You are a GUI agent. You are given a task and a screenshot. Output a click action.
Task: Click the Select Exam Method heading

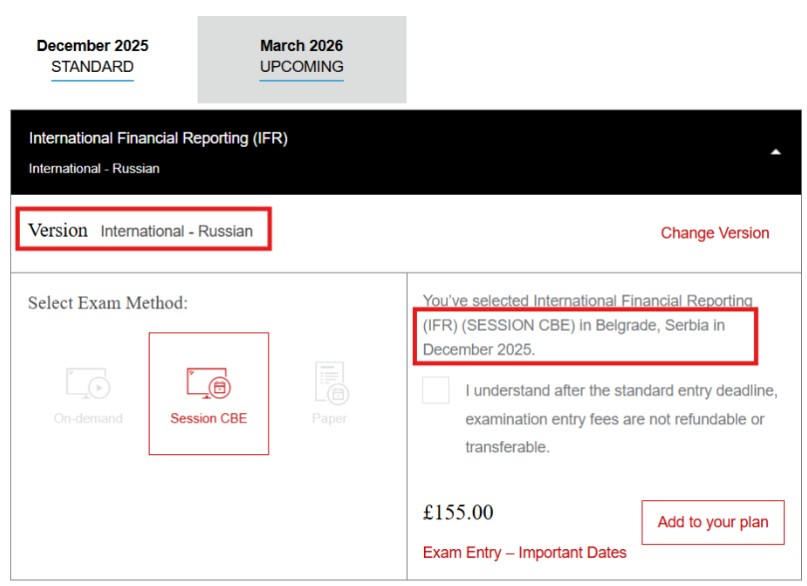pos(108,303)
